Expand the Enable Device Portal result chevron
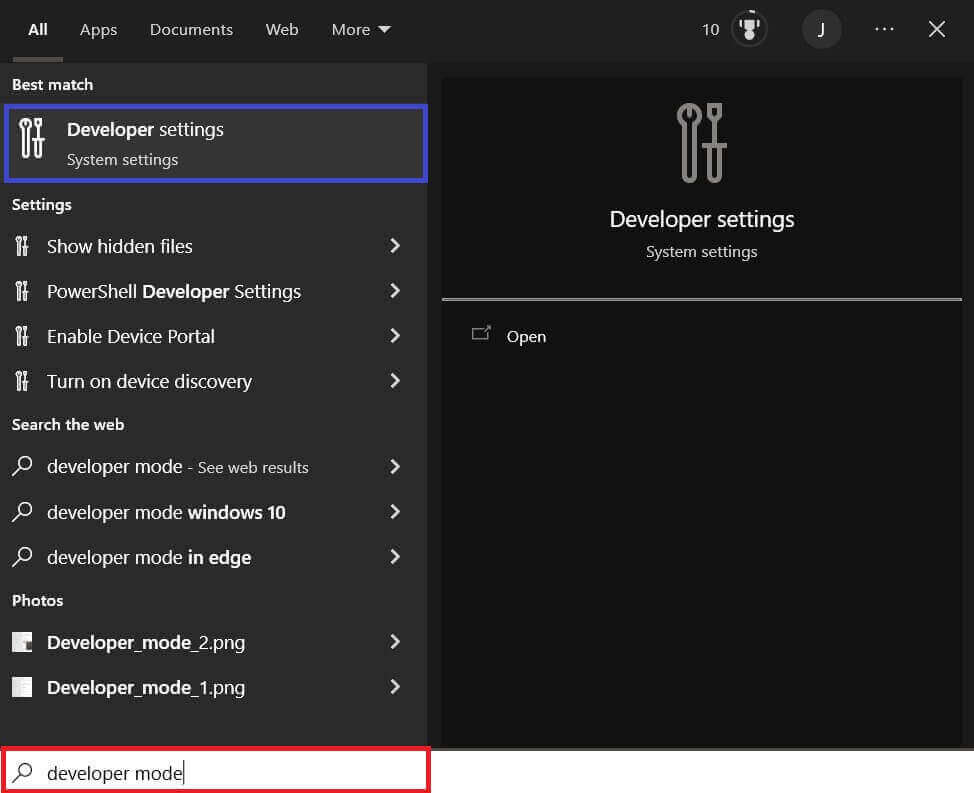The width and height of the screenshot is (974, 793). (395, 336)
